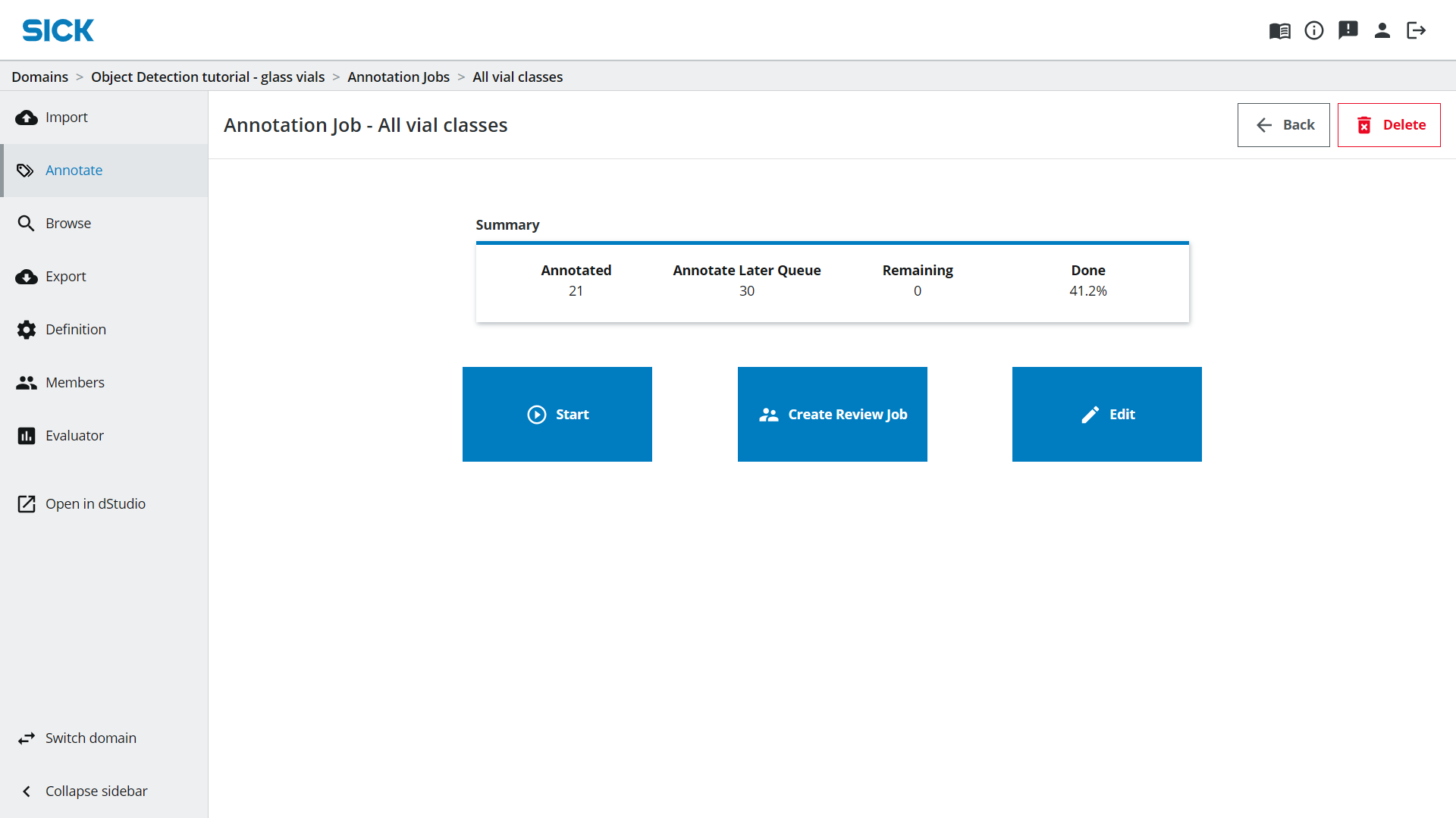
Task: Click the logout icon
Action: click(x=1417, y=30)
